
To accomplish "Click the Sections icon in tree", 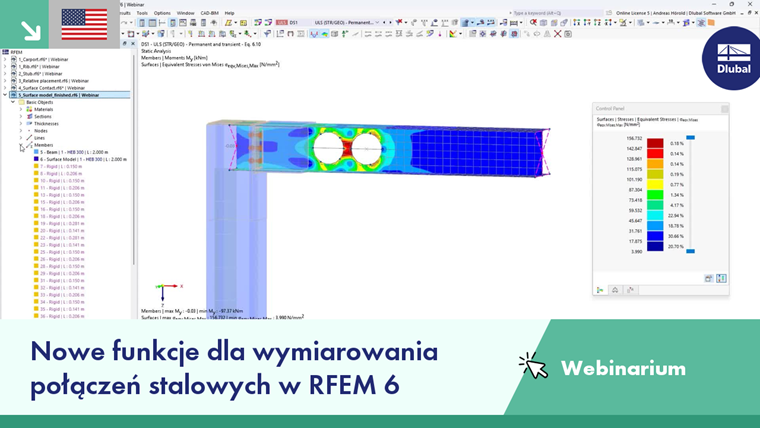I will [x=29, y=116].
